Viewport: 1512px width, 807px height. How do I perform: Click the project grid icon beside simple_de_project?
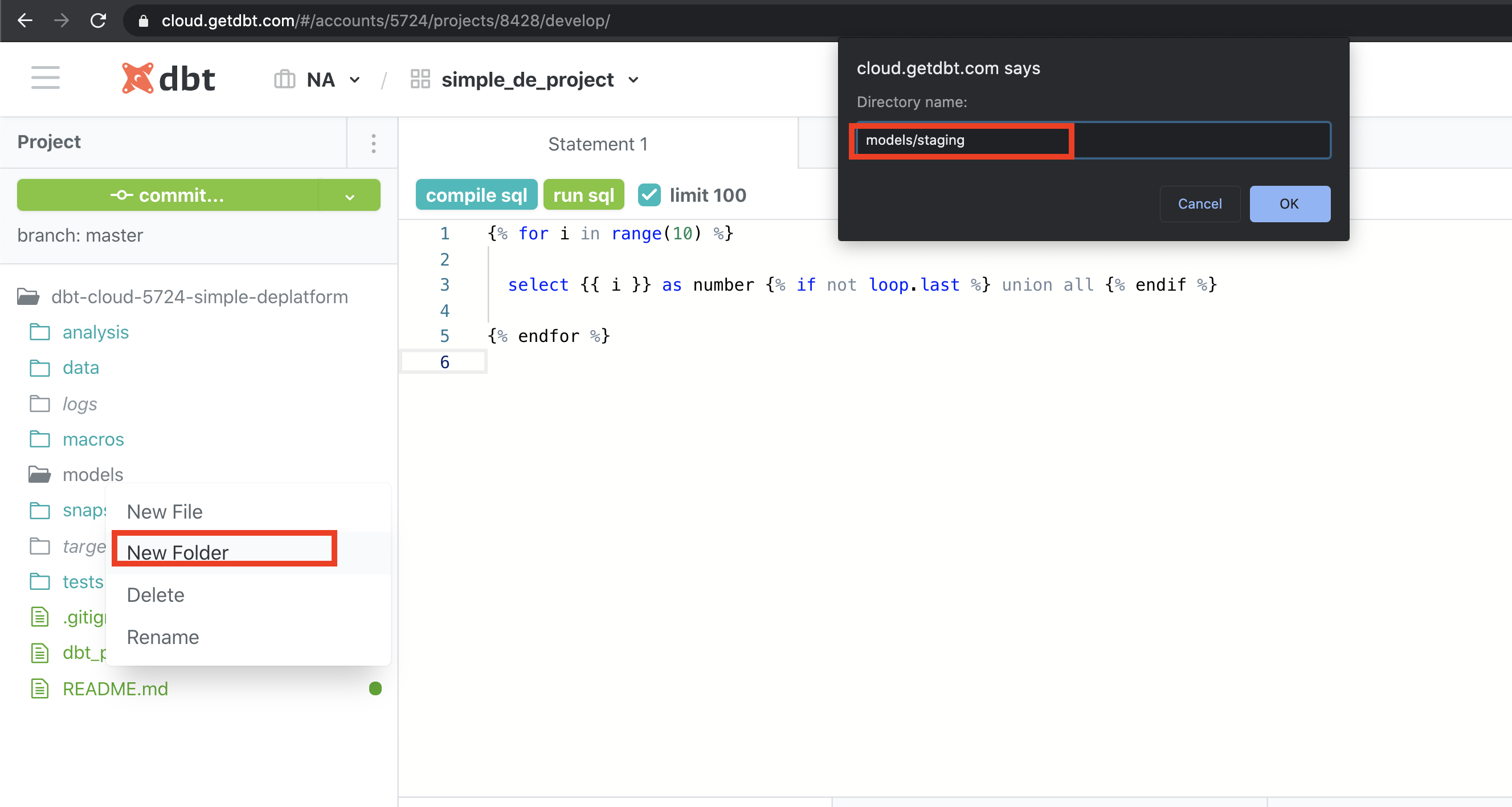point(420,79)
